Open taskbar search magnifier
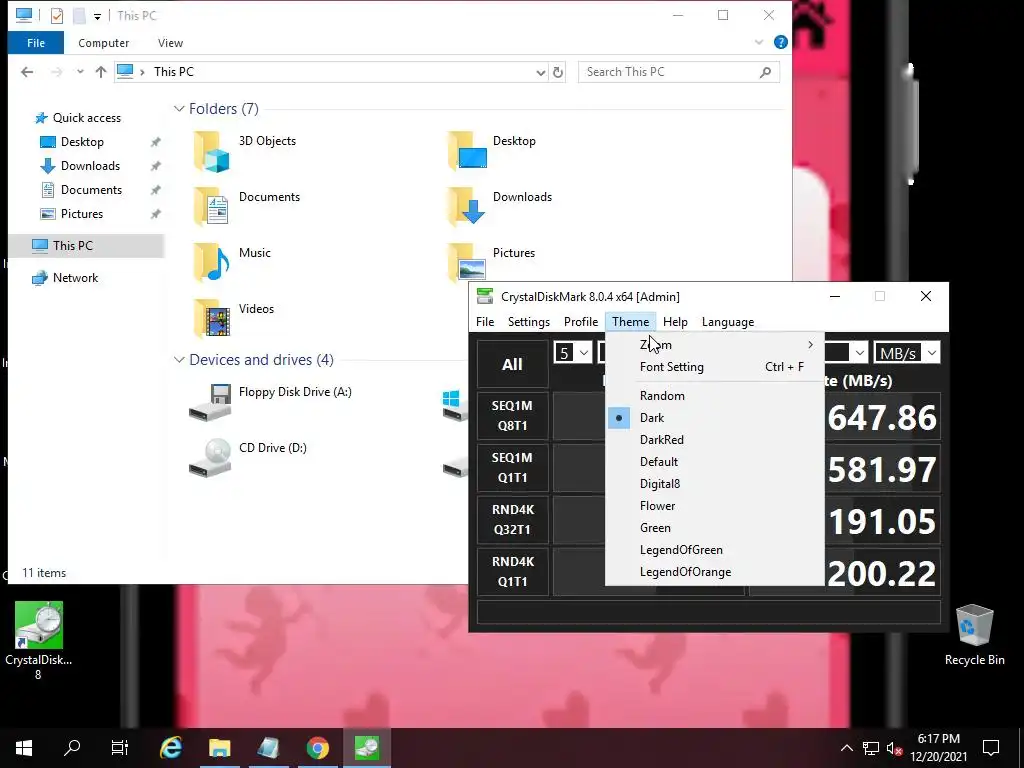The width and height of the screenshot is (1024, 768). pyautogui.click(x=72, y=748)
